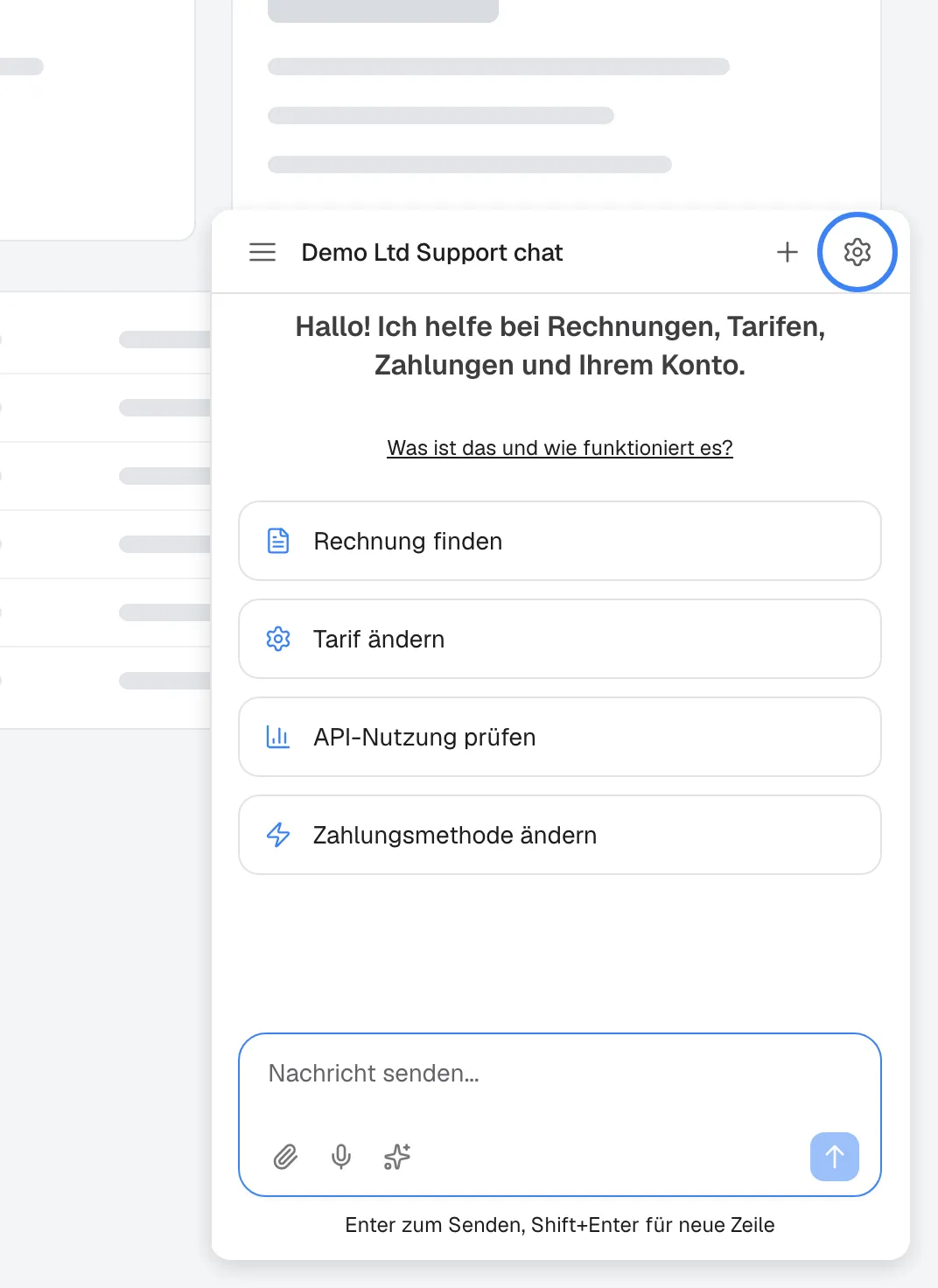Click the hint 'Enter zum Senden, Shift+Enter für neue Zeile'
The width and height of the screenshot is (938, 1288).
click(x=560, y=1225)
